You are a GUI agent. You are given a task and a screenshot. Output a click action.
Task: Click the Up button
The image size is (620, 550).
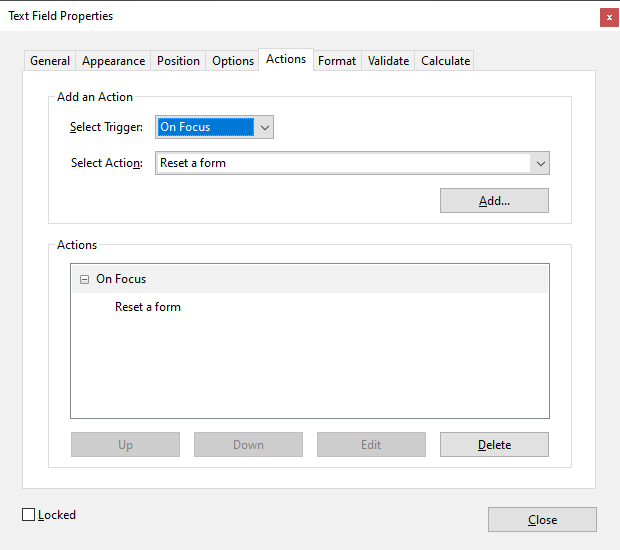pos(125,444)
